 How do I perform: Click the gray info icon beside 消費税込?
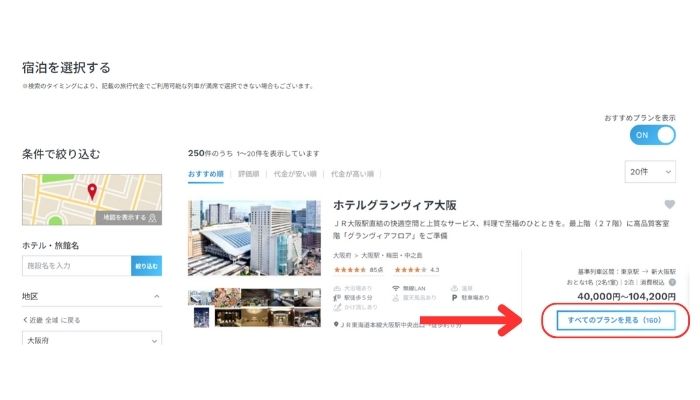(x=672, y=282)
